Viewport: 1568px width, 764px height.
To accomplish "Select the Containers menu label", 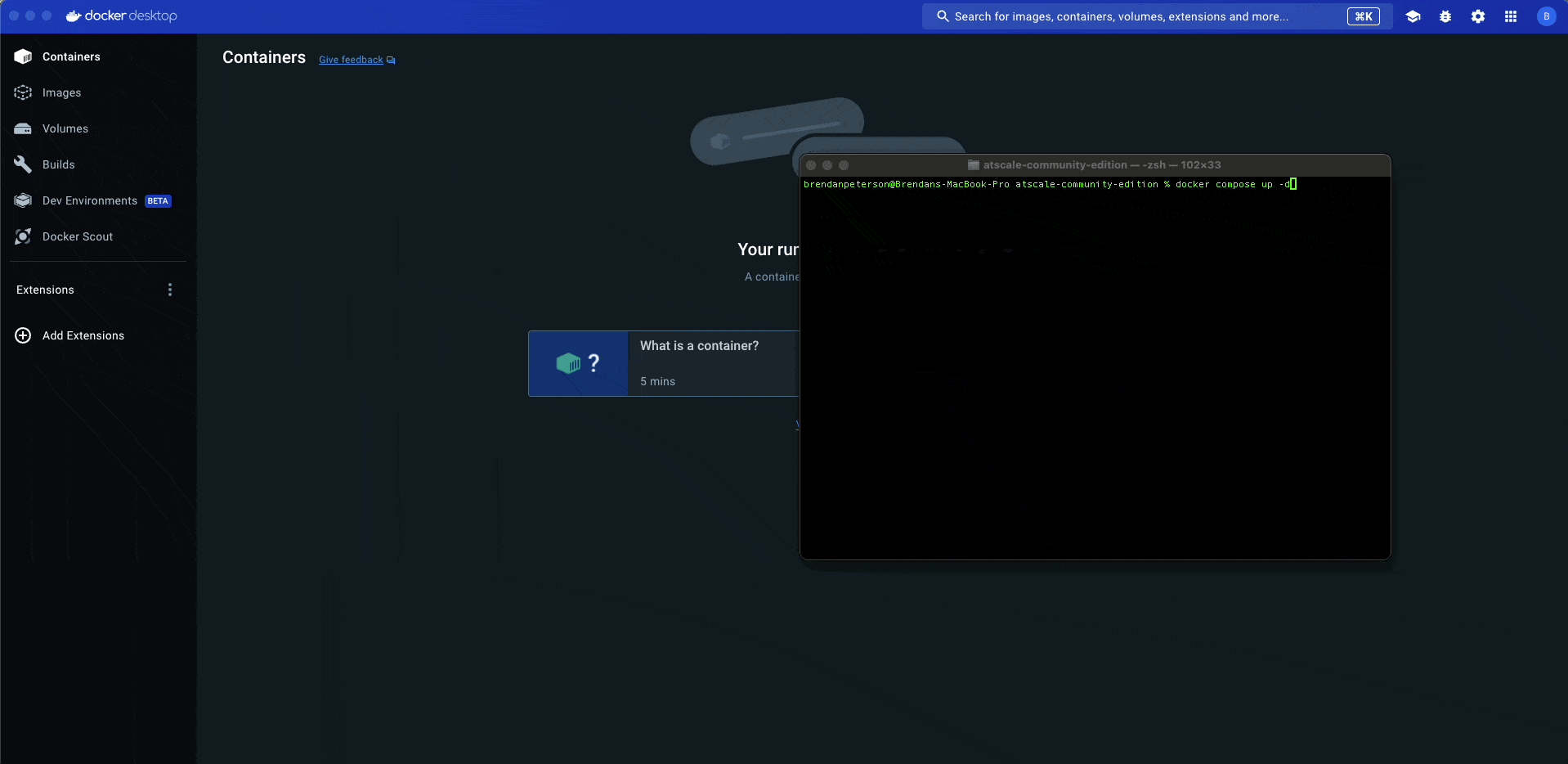I will point(71,56).
